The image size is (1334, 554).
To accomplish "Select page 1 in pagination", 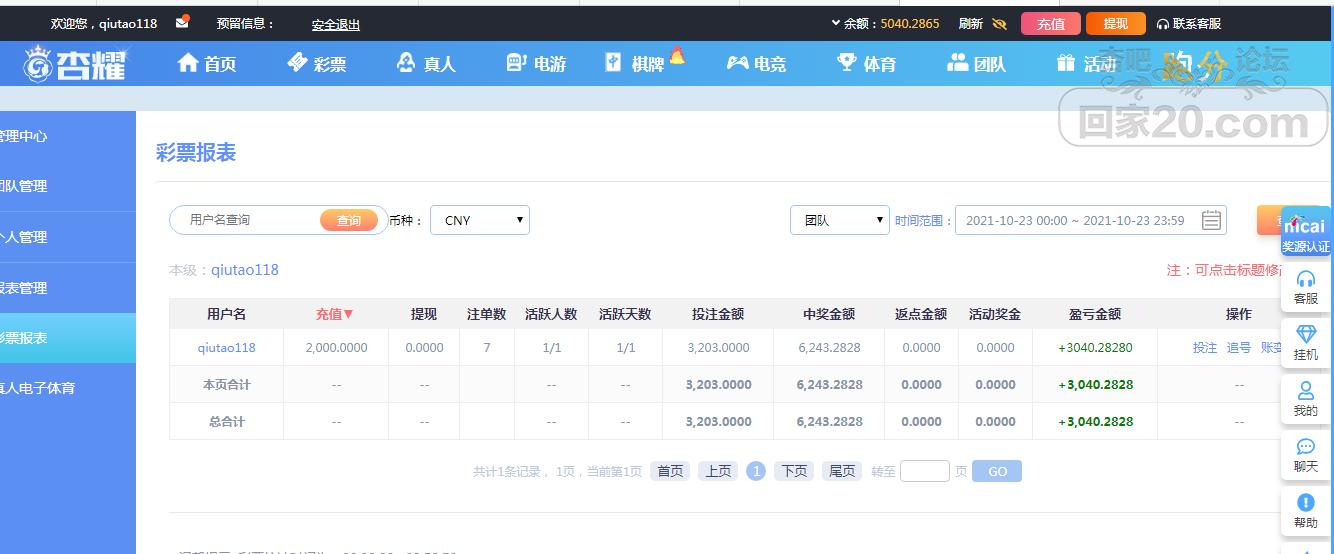I will (756, 471).
